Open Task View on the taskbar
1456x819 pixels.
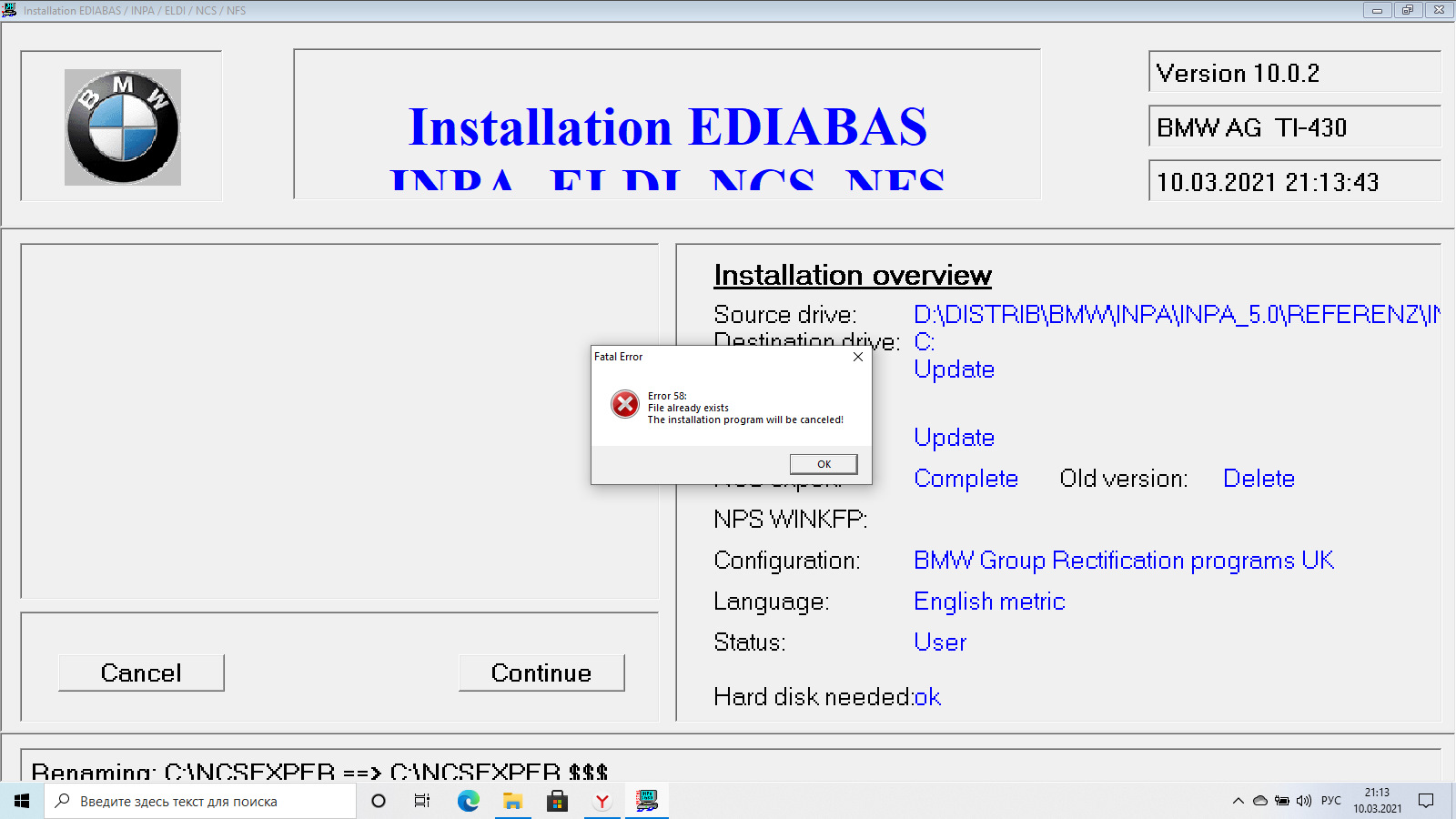click(x=422, y=801)
